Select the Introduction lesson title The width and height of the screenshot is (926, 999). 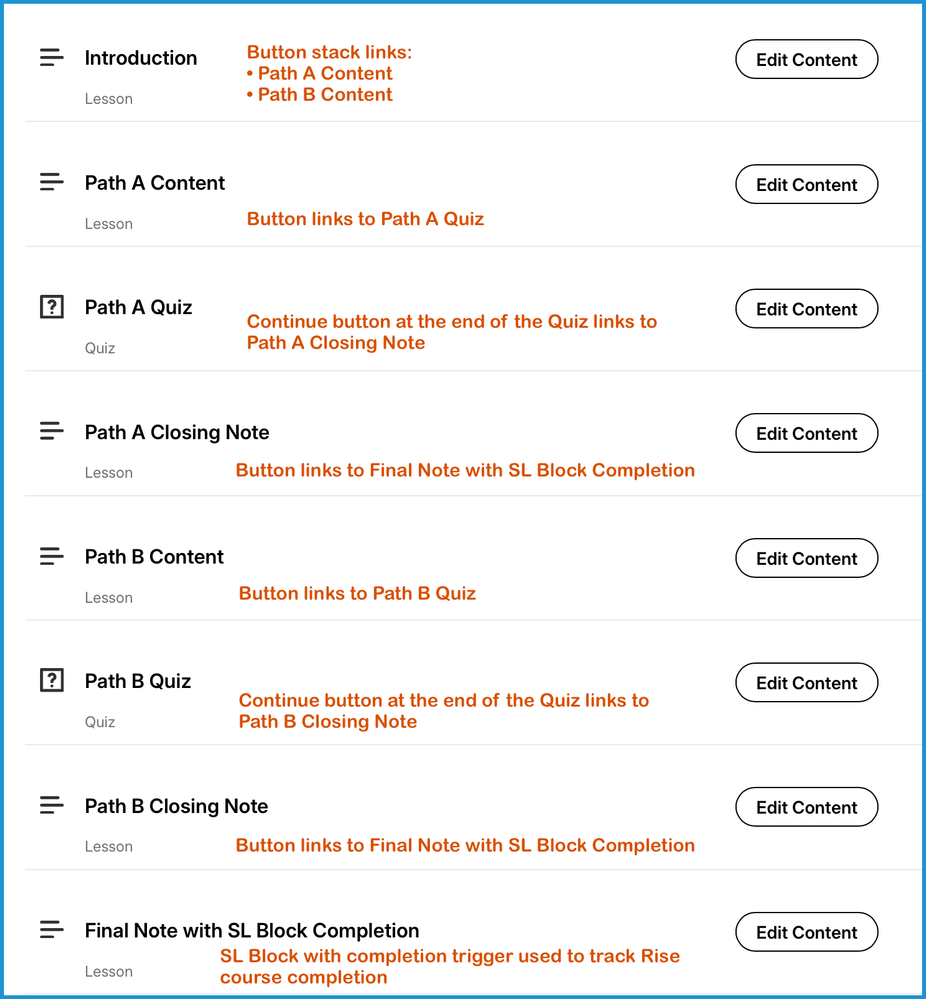click(x=141, y=58)
